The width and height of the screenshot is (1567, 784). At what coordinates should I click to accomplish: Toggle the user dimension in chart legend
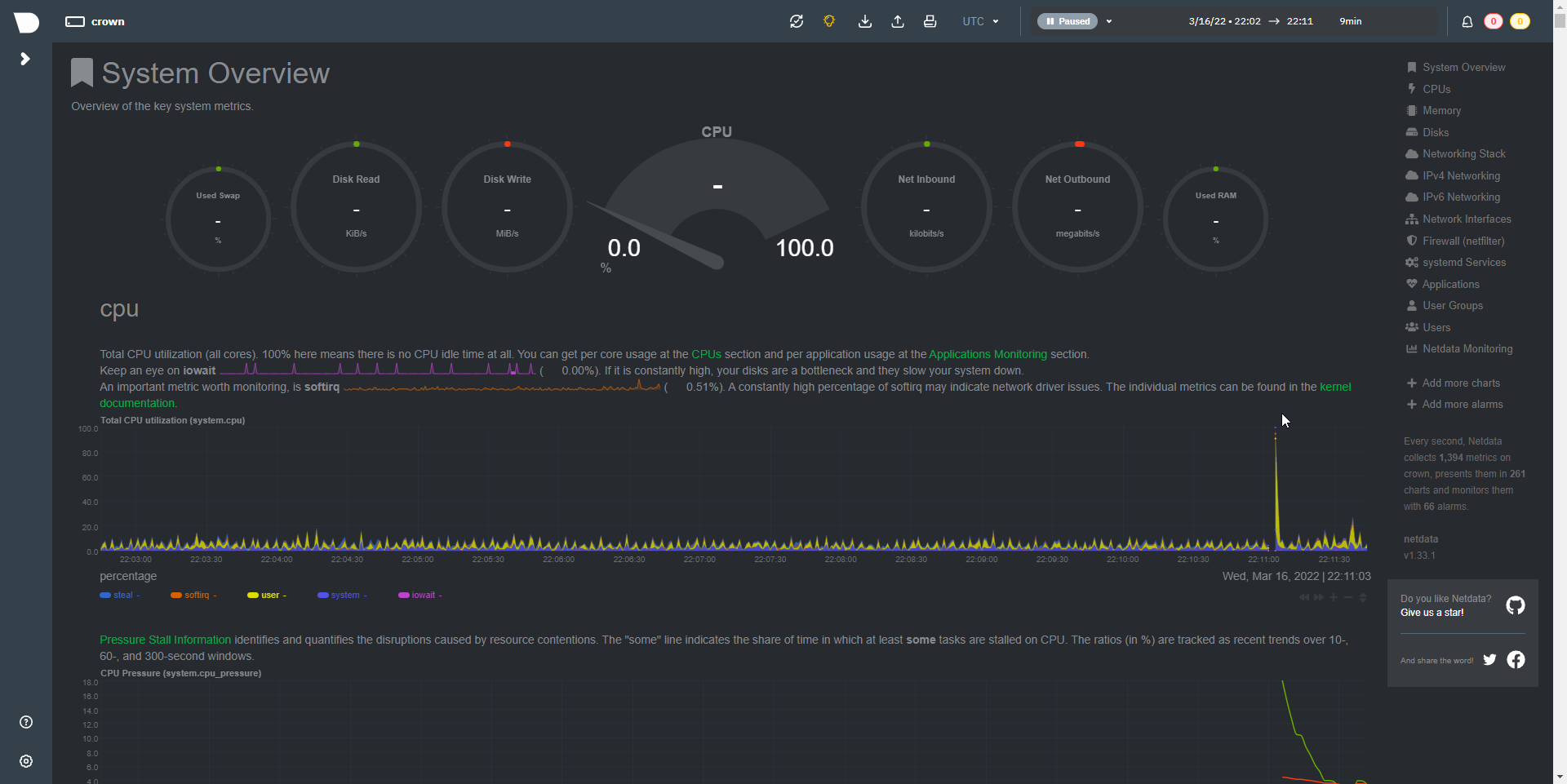tap(267, 596)
